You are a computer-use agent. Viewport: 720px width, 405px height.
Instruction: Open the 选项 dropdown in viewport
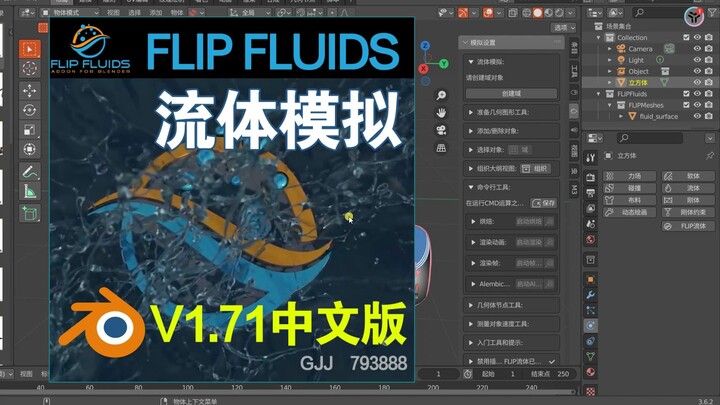564,28
